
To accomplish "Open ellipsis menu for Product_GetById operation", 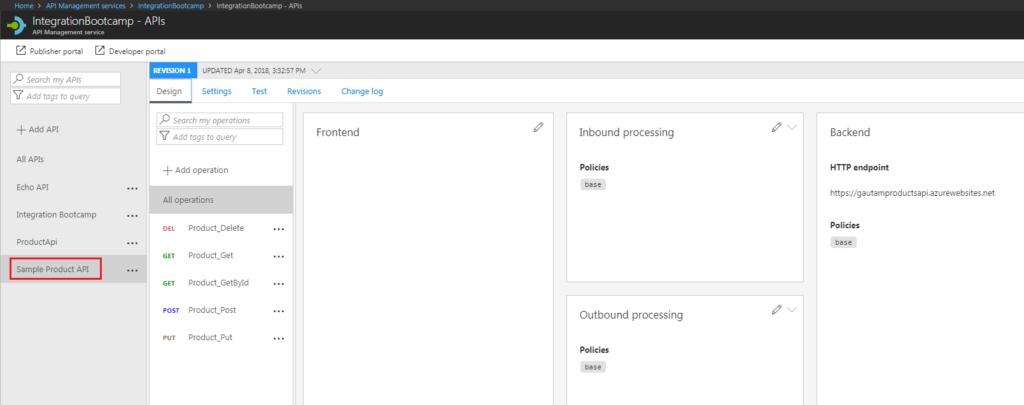I will (279, 284).
